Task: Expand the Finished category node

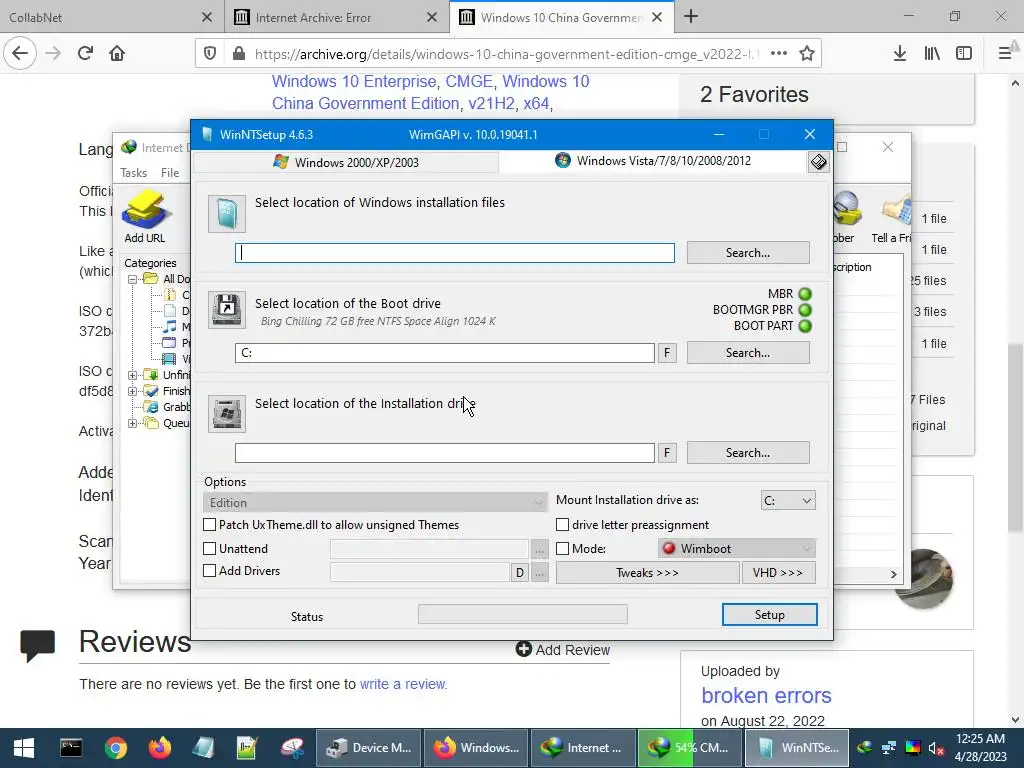Action: (133, 391)
